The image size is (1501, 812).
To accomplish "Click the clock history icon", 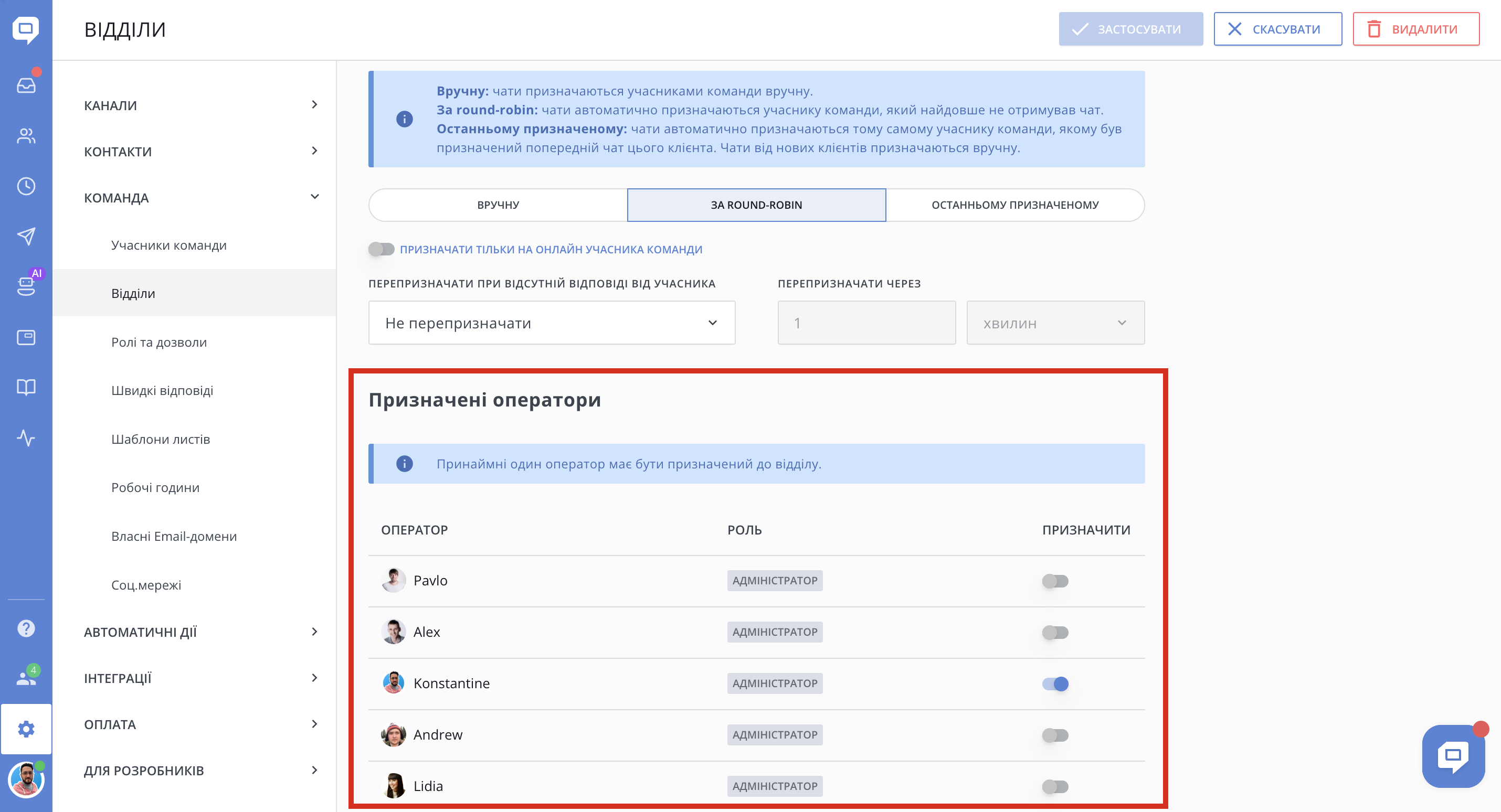I will 26,186.
